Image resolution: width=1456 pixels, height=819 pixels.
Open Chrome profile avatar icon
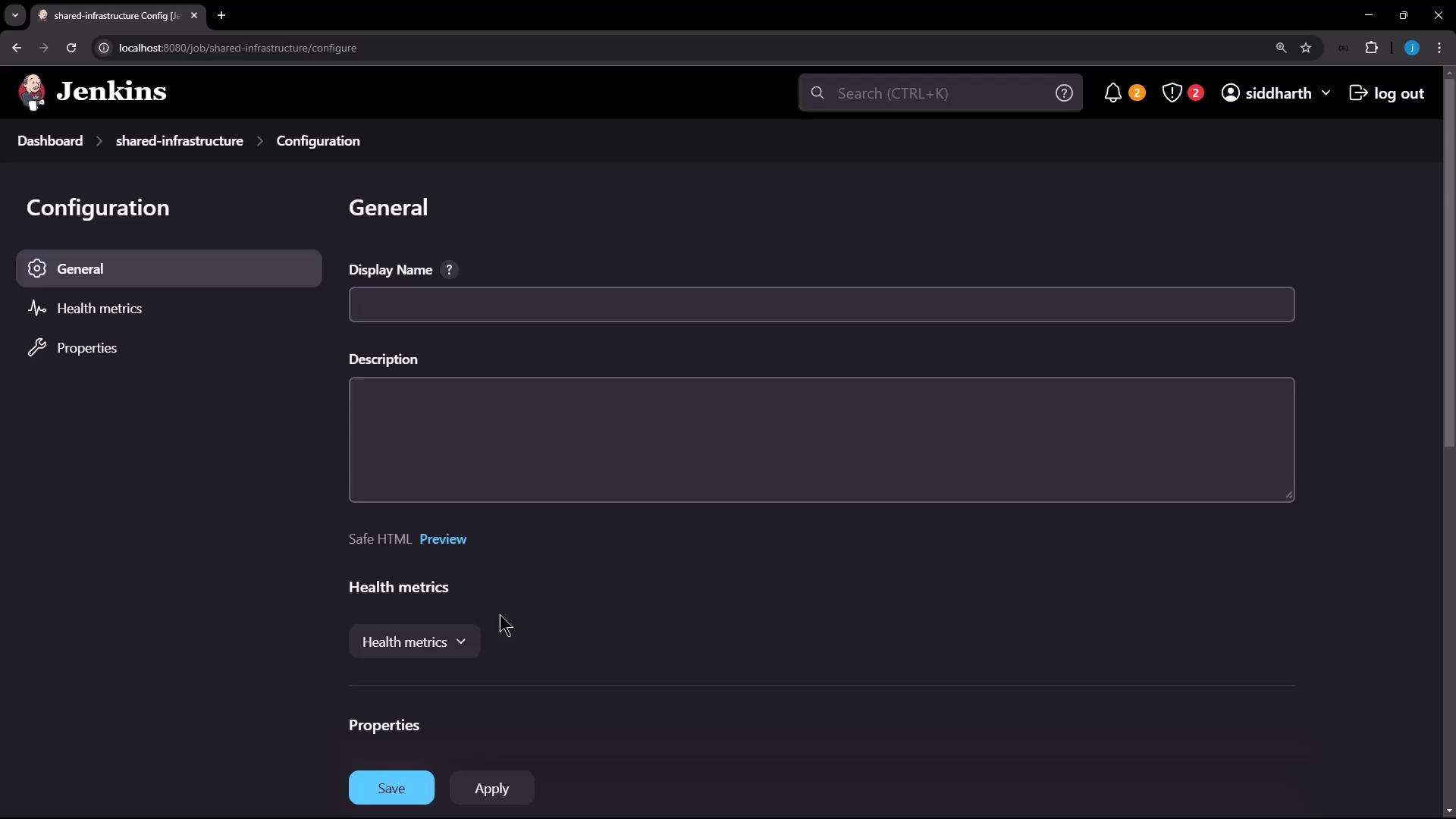tap(1411, 48)
